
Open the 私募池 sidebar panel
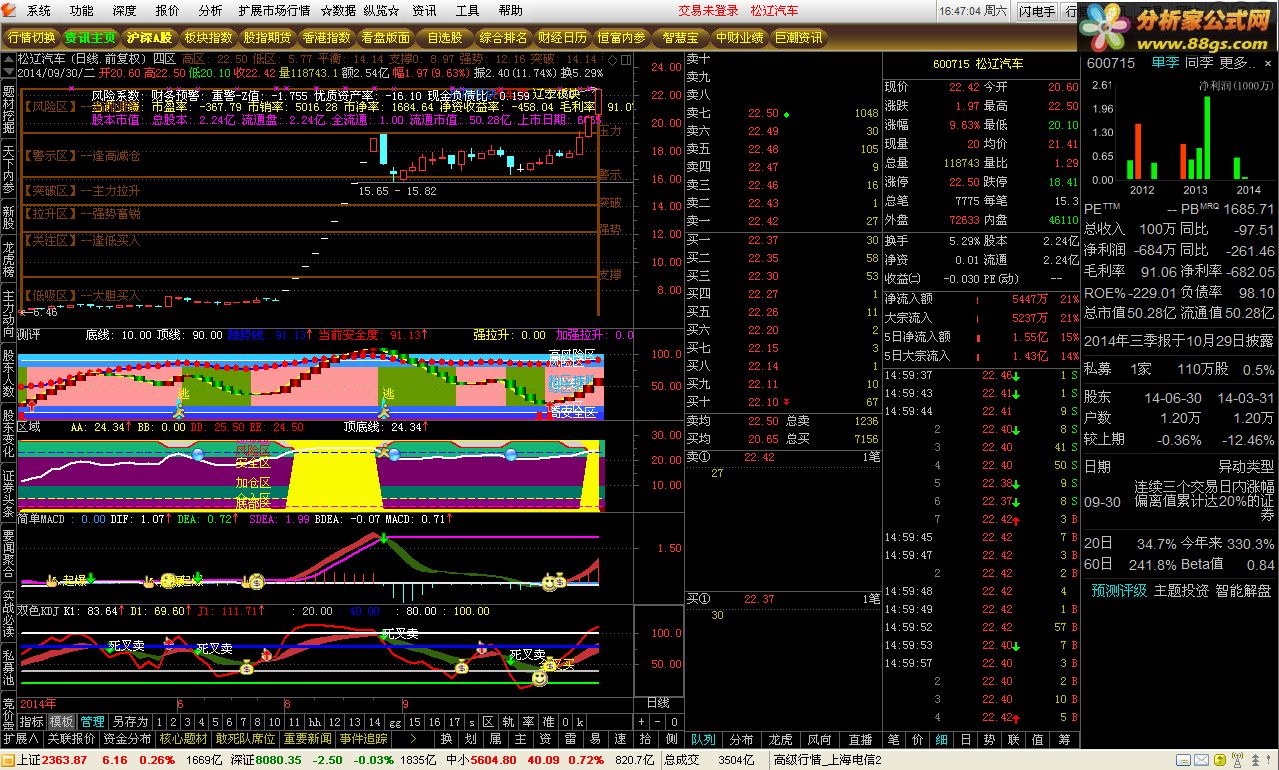pyautogui.click(x=8, y=667)
